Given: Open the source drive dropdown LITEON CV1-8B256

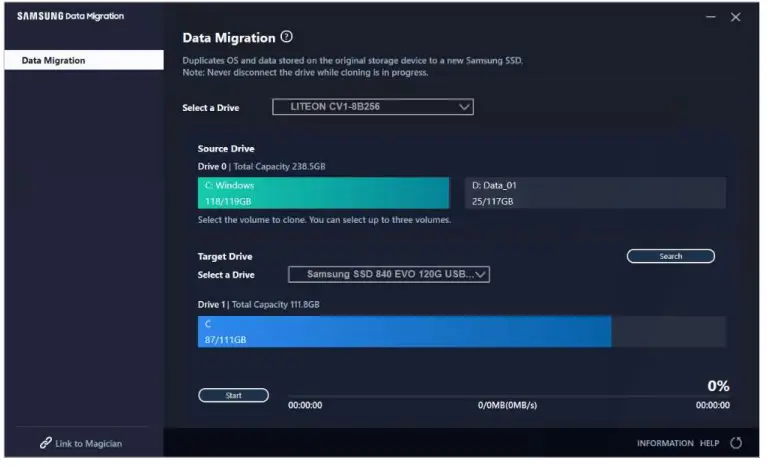Looking at the screenshot, I should 373,107.
